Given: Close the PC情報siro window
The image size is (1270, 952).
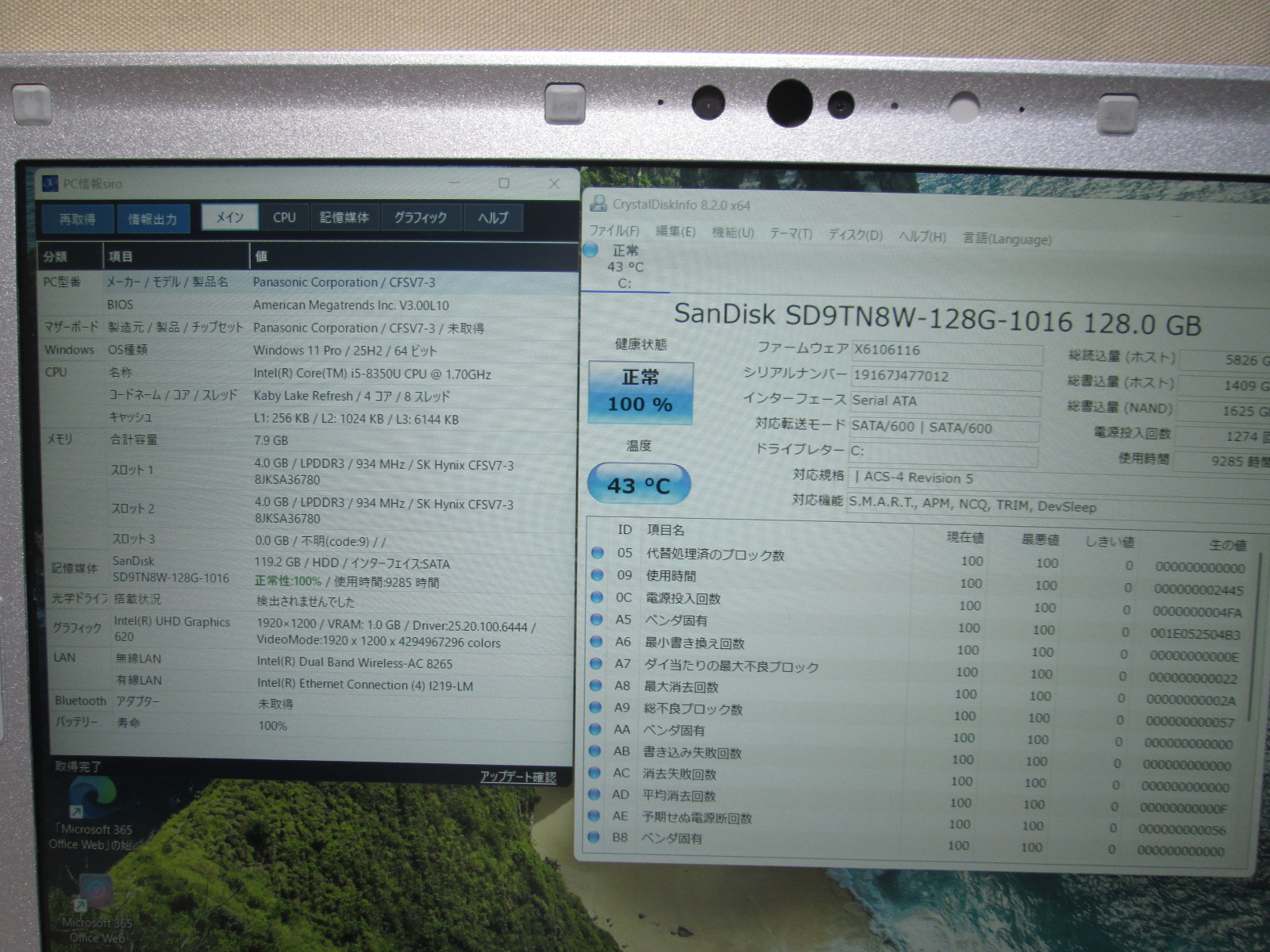Looking at the screenshot, I should tap(555, 183).
